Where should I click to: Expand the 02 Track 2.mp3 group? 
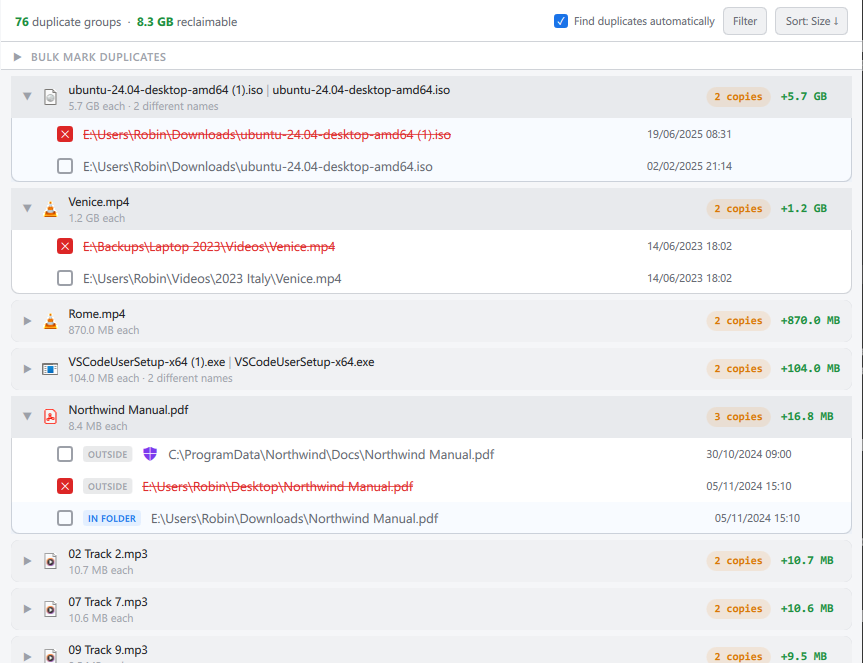[27, 561]
